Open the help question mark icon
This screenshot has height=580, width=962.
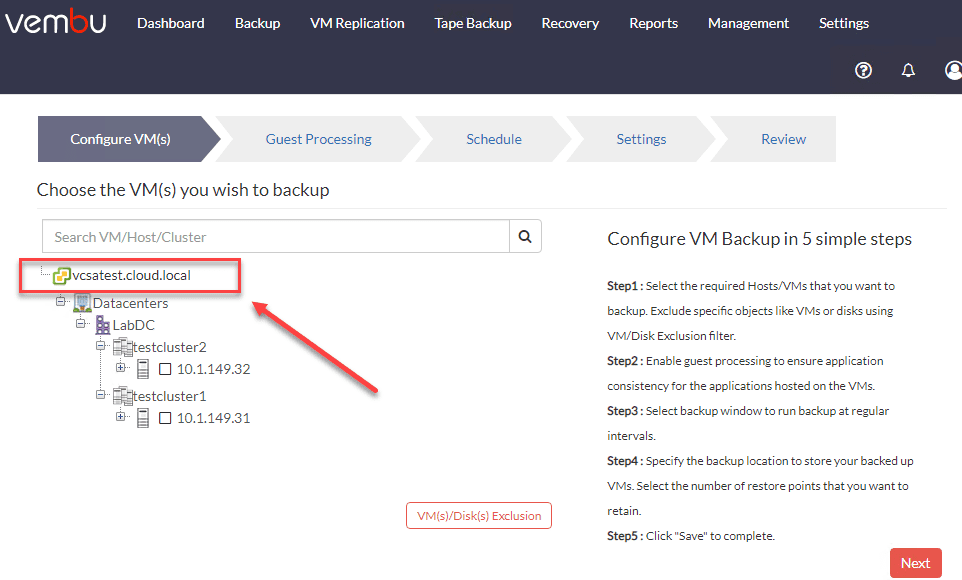(x=864, y=70)
